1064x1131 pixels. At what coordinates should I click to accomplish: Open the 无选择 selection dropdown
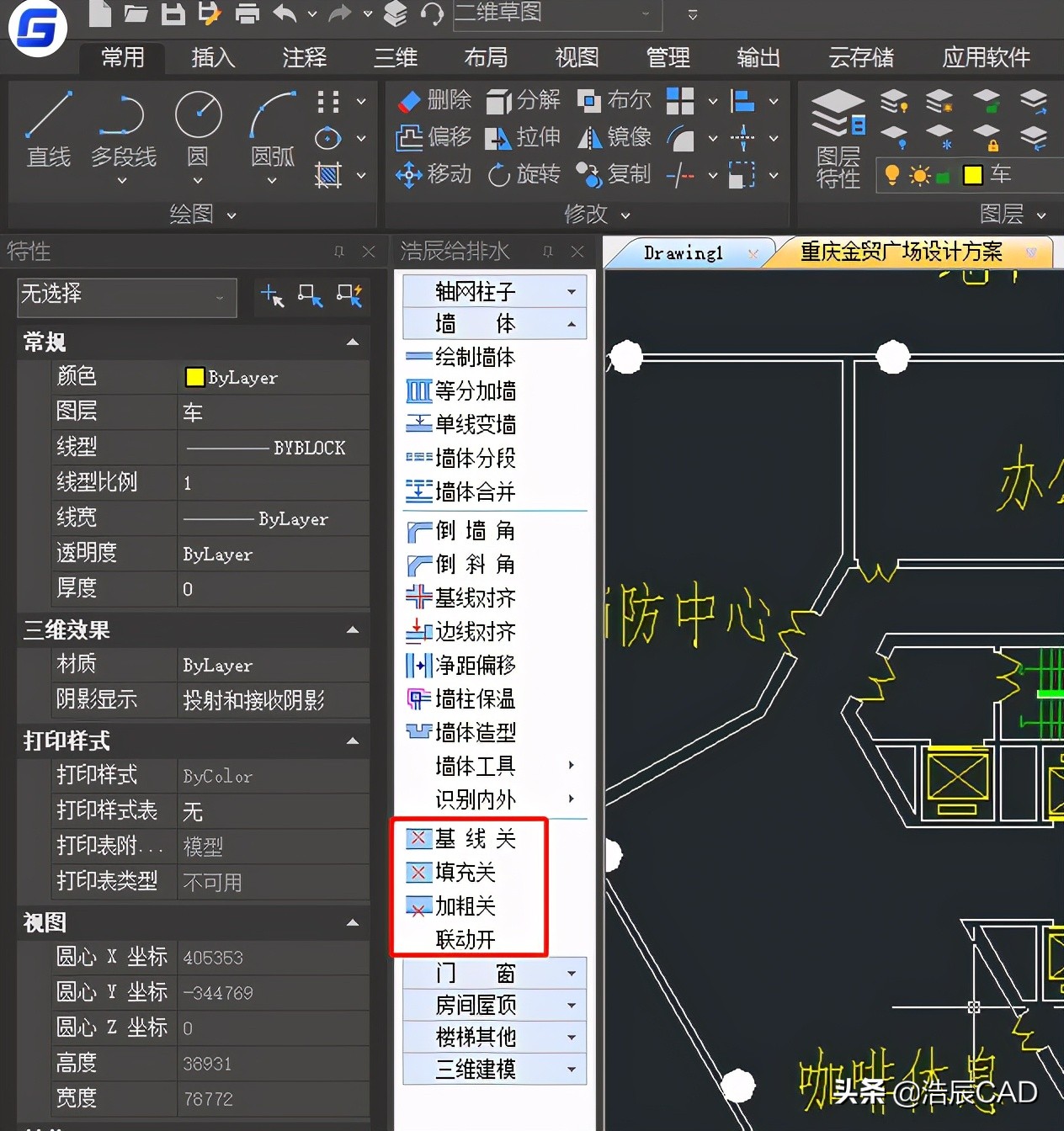click(x=127, y=296)
